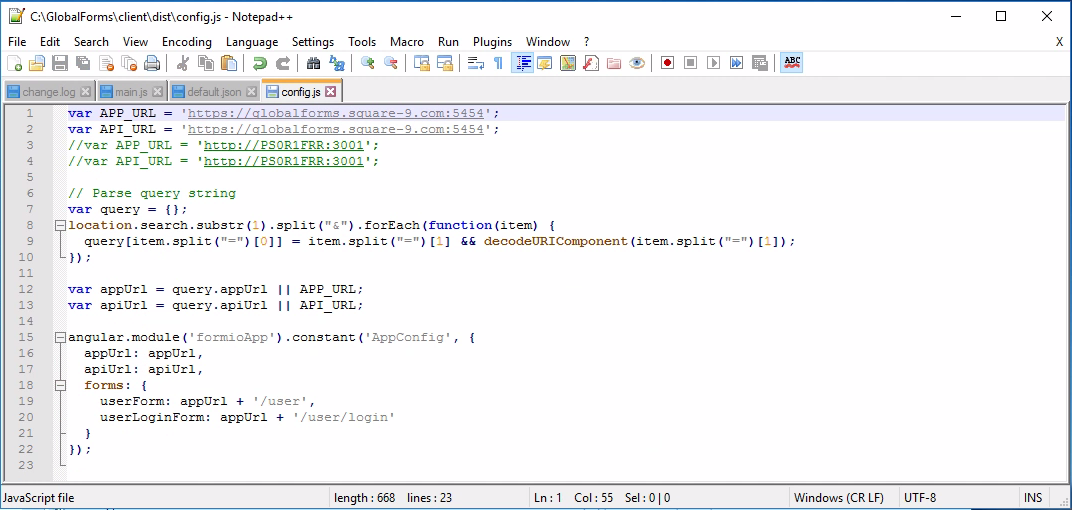Click the Windows (CR LF) status bar field
This screenshot has height=510, width=1072.
tap(838, 498)
